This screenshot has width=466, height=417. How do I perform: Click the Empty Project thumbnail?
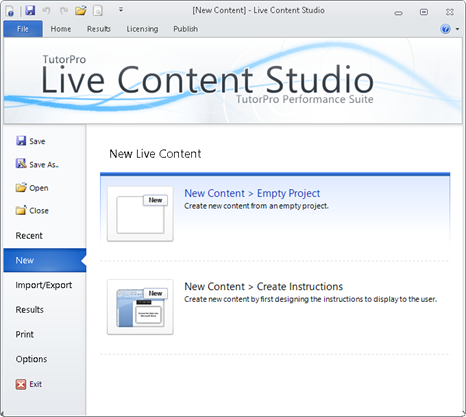pos(140,214)
